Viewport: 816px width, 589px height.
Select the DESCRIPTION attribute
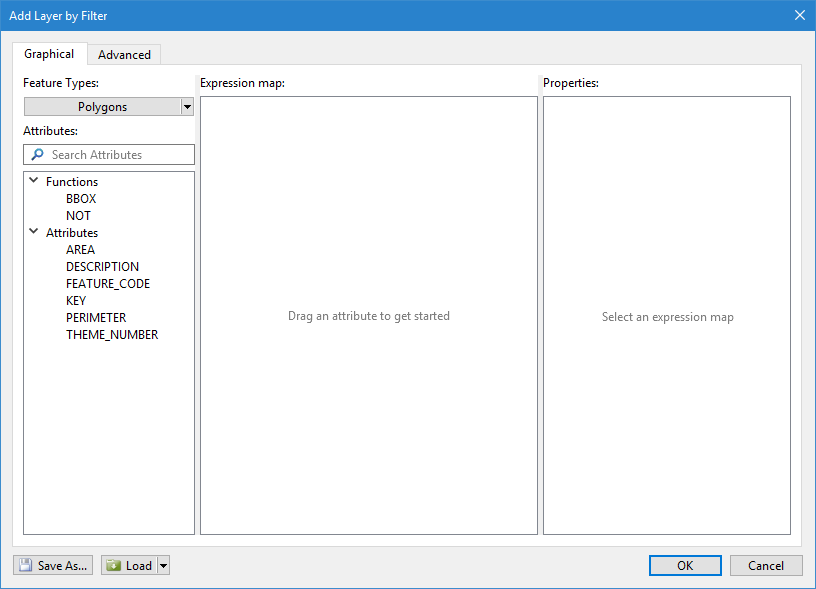tap(102, 267)
